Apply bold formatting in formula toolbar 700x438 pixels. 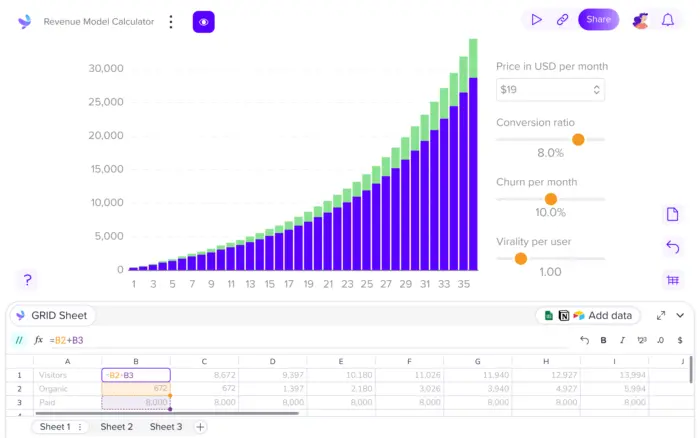click(603, 340)
